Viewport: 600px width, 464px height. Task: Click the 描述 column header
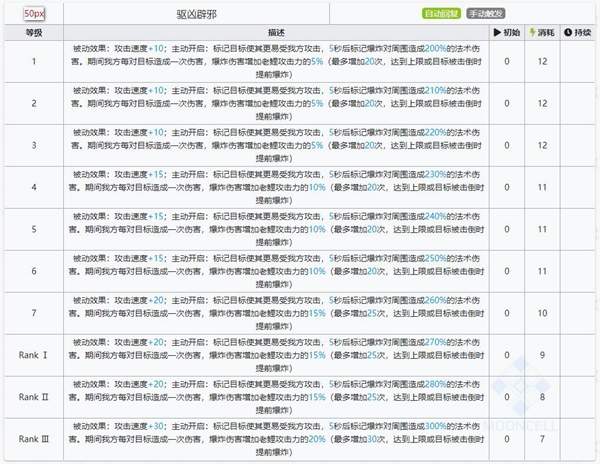(x=276, y=33)
